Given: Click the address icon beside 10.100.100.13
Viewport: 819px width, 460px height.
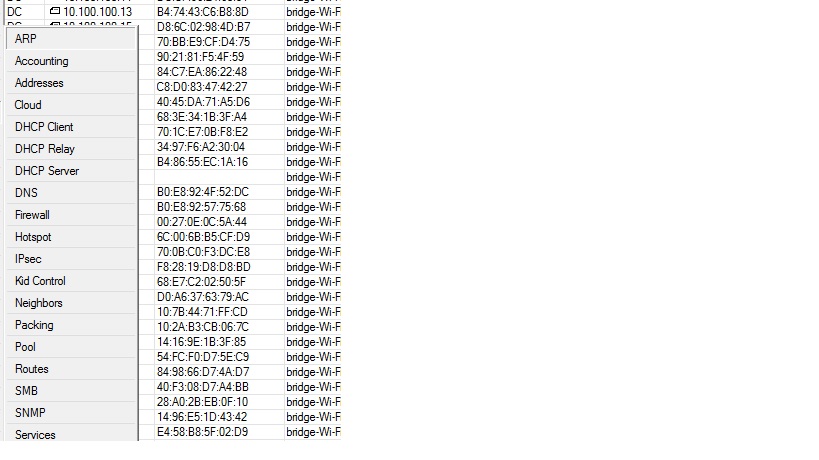Looking at the screenshot, I should 54,11.
